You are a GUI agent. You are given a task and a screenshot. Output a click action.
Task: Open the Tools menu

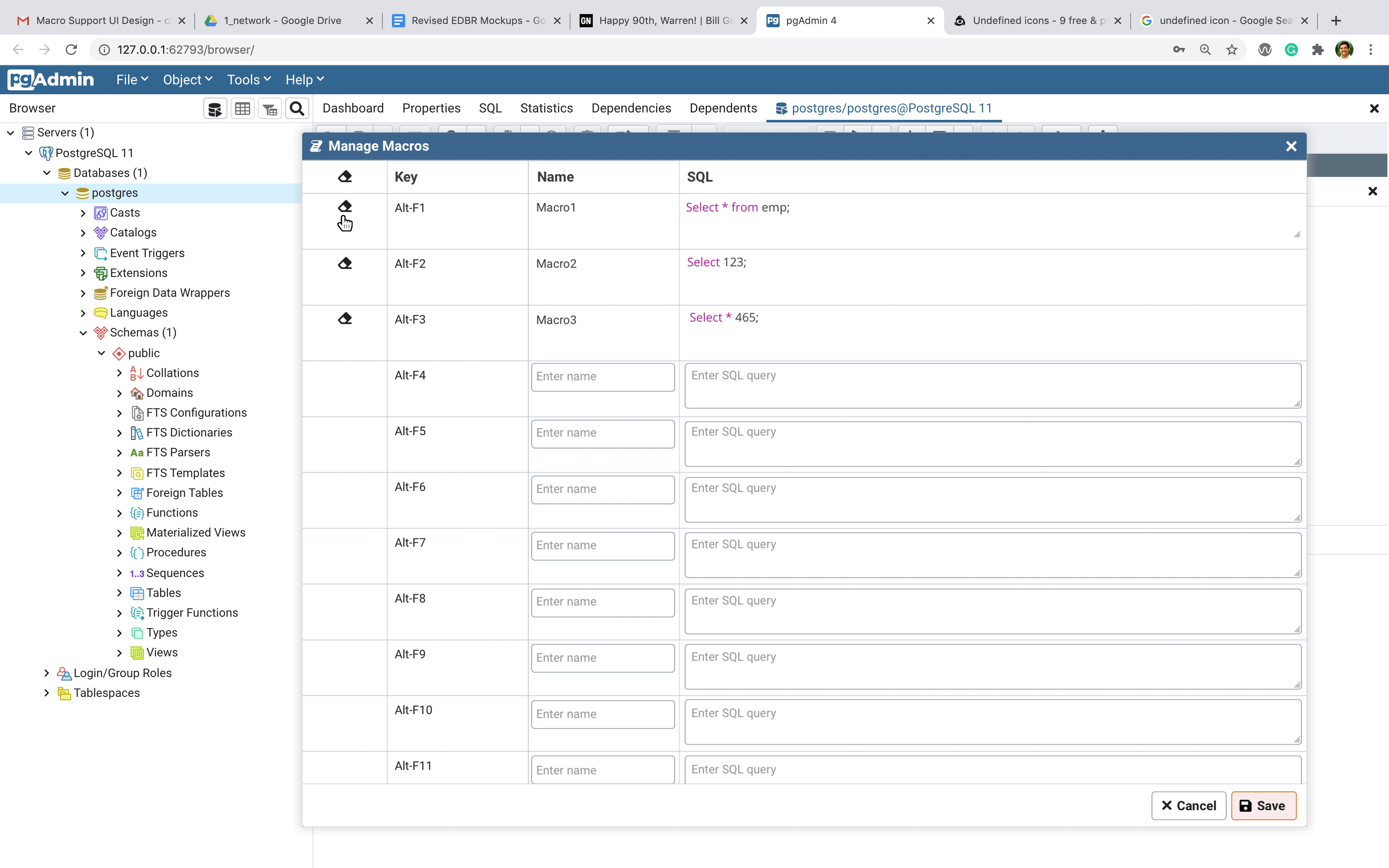click(x=248, y=80)
